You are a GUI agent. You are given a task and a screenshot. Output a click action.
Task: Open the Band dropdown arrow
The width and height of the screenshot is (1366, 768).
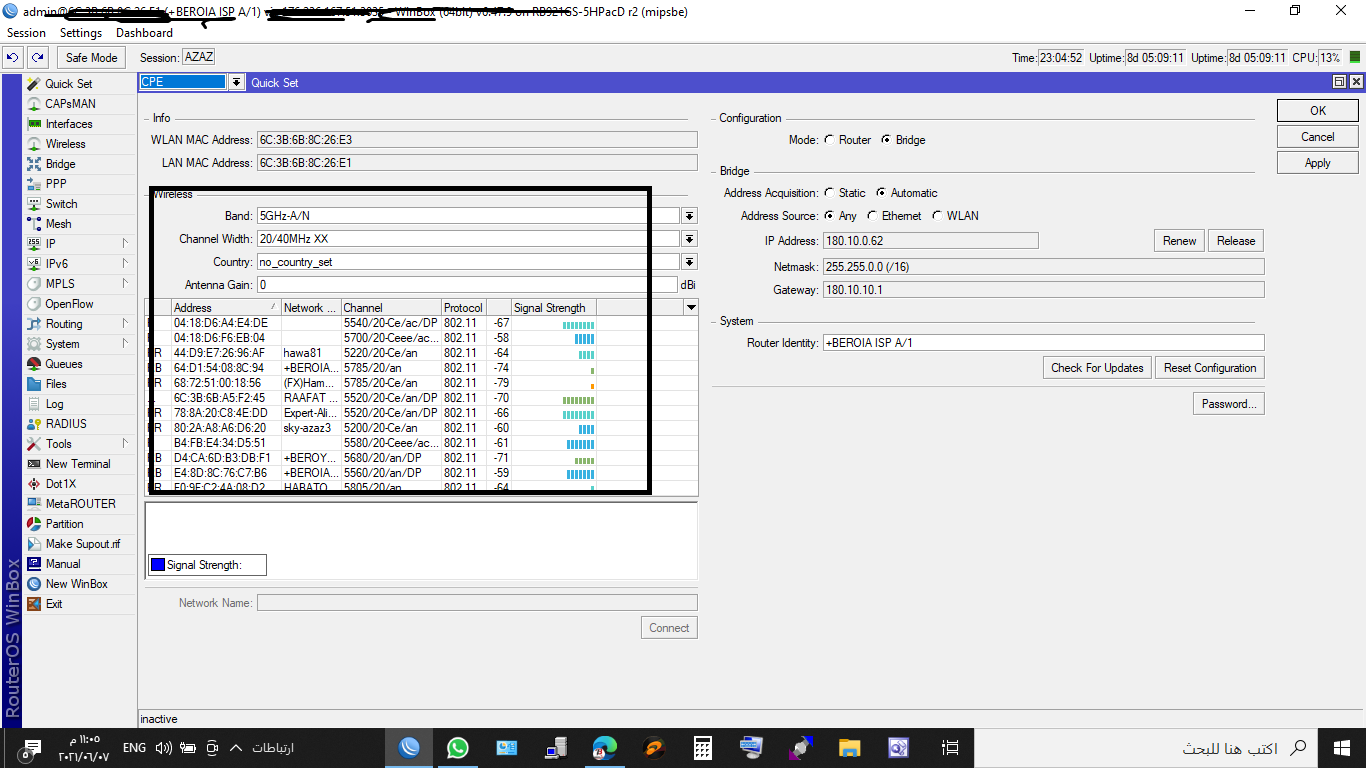tap(689, 216)
